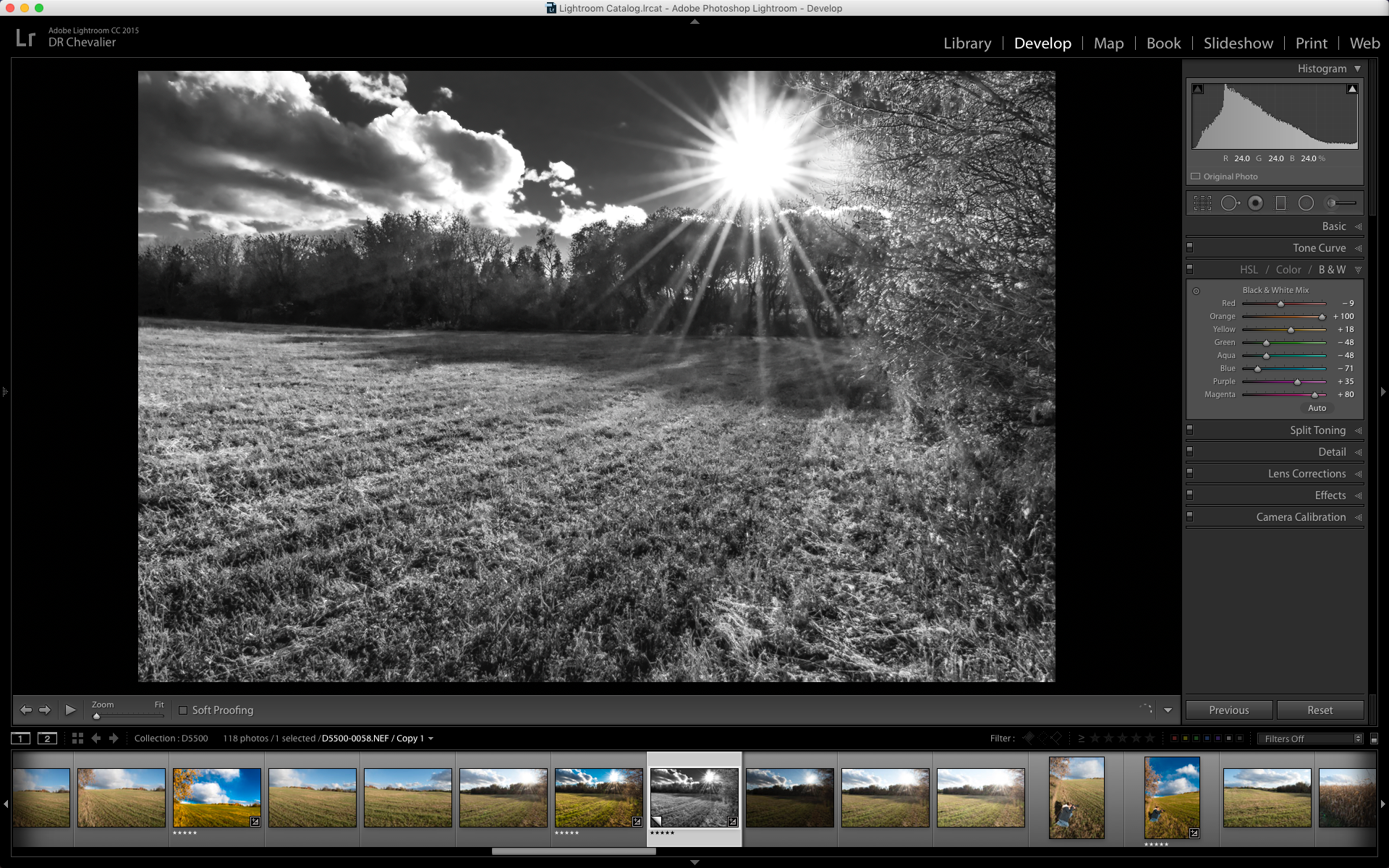
Task: Switch filmstrip to grid view icon
Action: click(x=77, y=739)
